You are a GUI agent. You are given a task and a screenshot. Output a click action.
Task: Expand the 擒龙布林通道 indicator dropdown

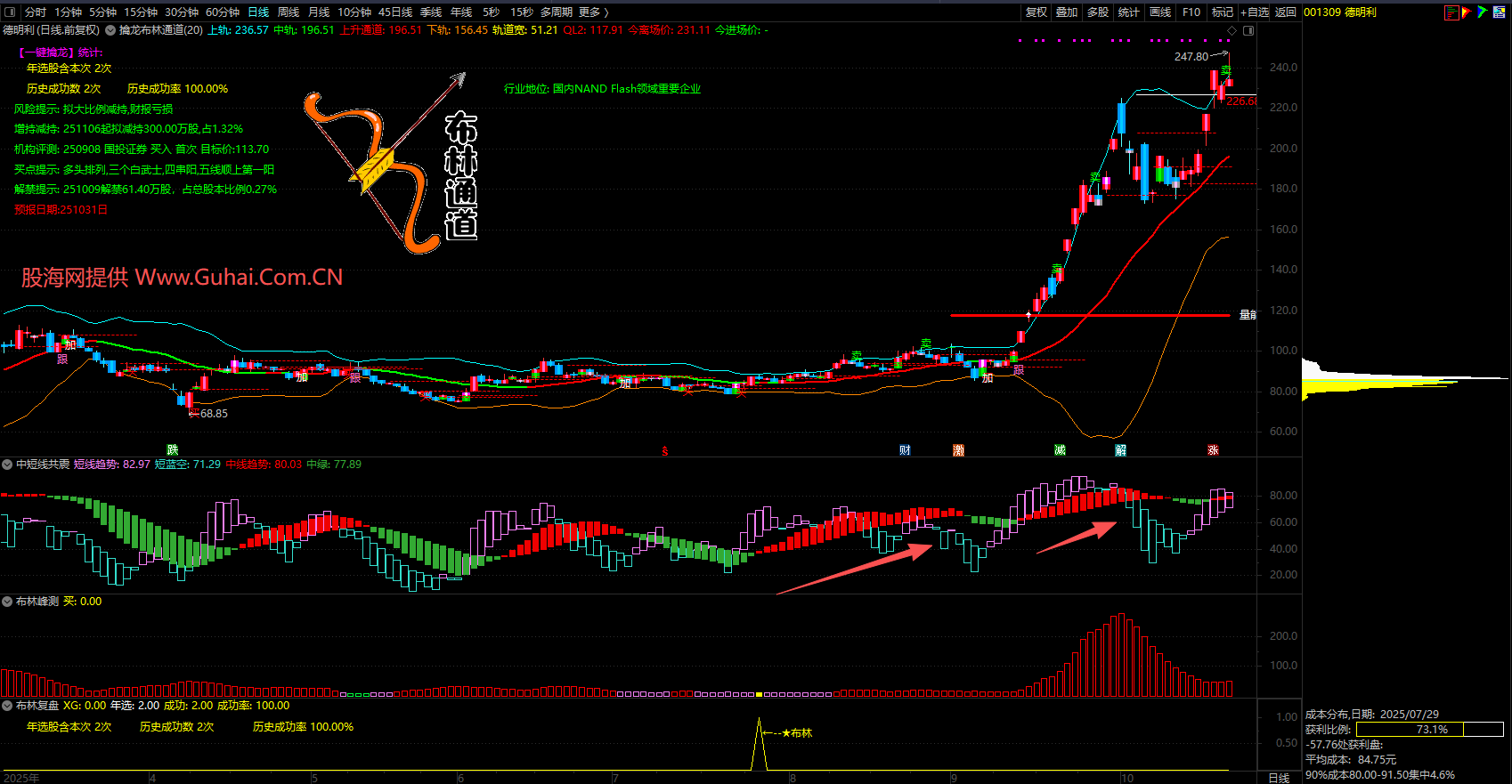point(111,30)
